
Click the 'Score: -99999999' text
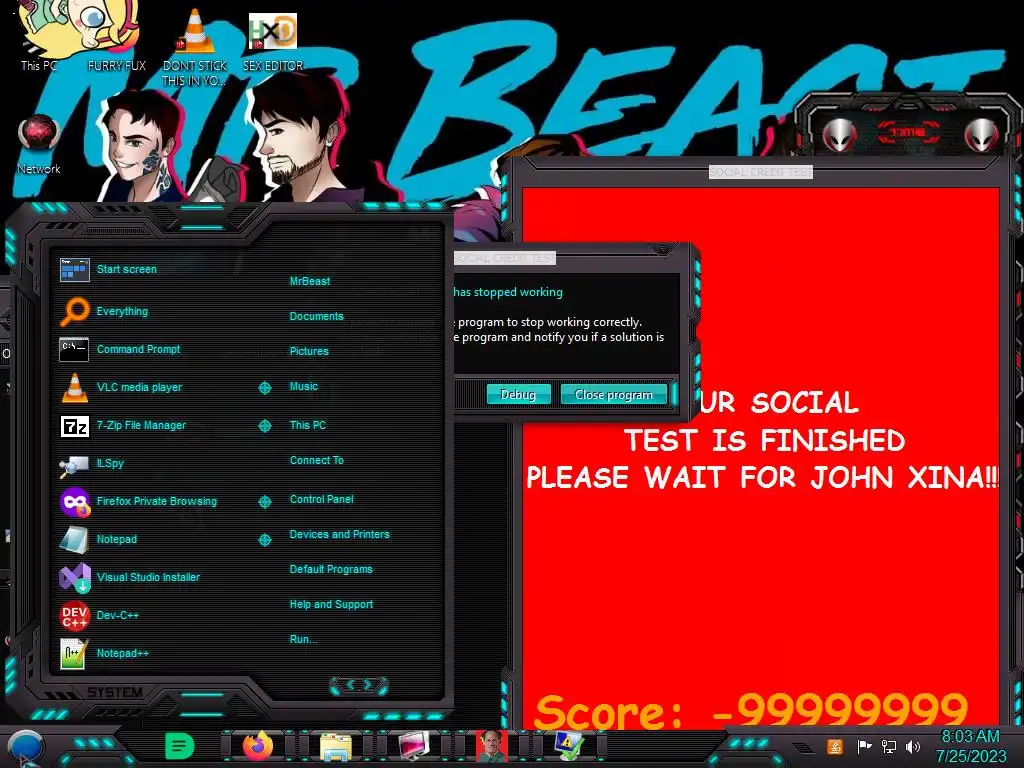point(751,710)
